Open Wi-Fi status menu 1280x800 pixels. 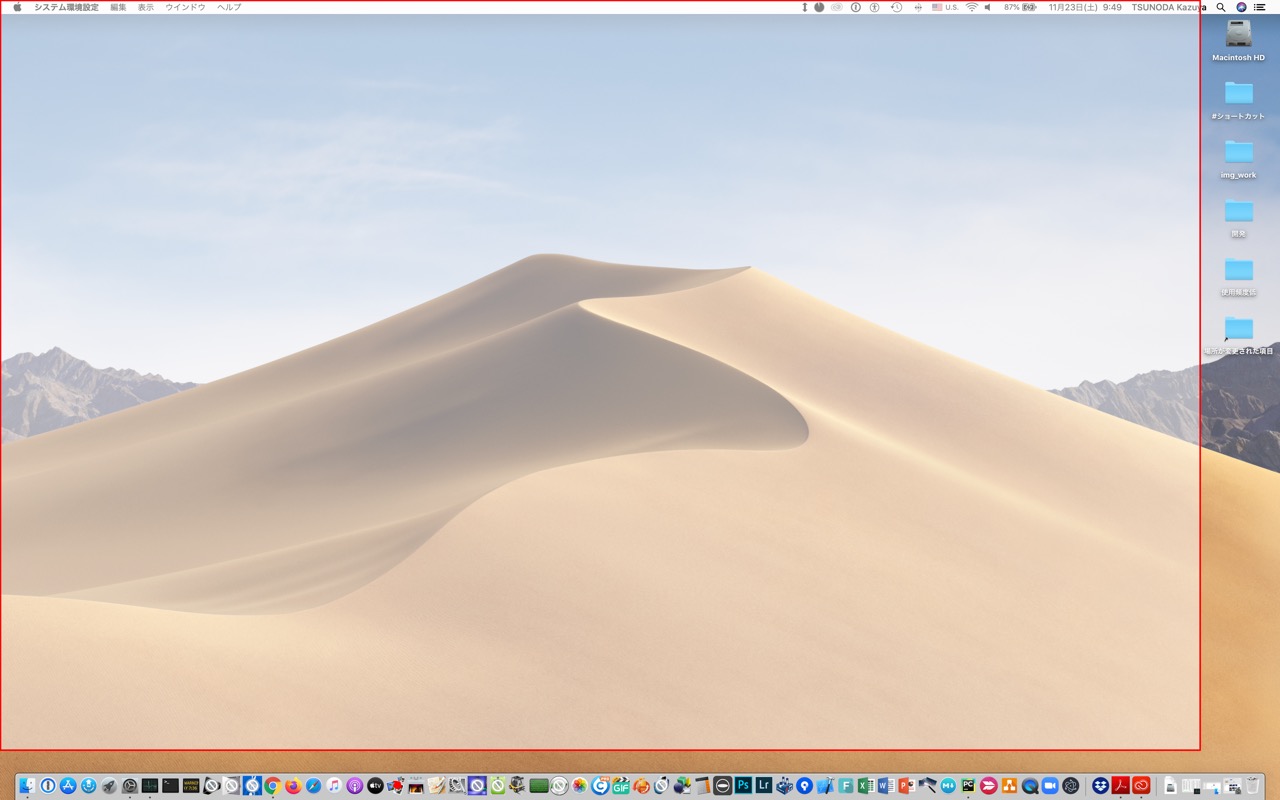(973, 7)
